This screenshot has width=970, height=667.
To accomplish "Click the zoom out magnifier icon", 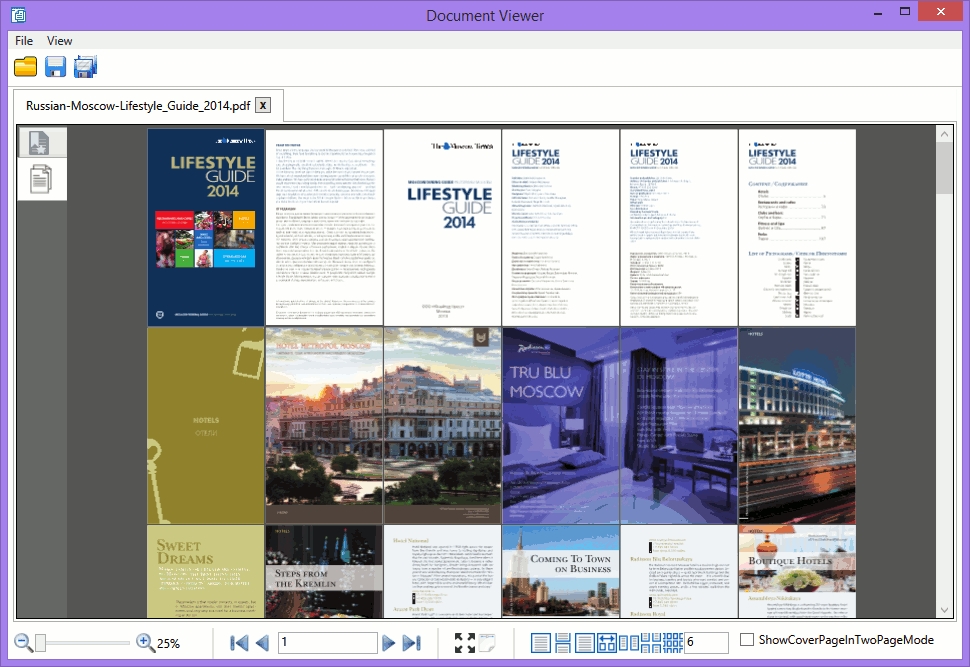I will 23,642.
